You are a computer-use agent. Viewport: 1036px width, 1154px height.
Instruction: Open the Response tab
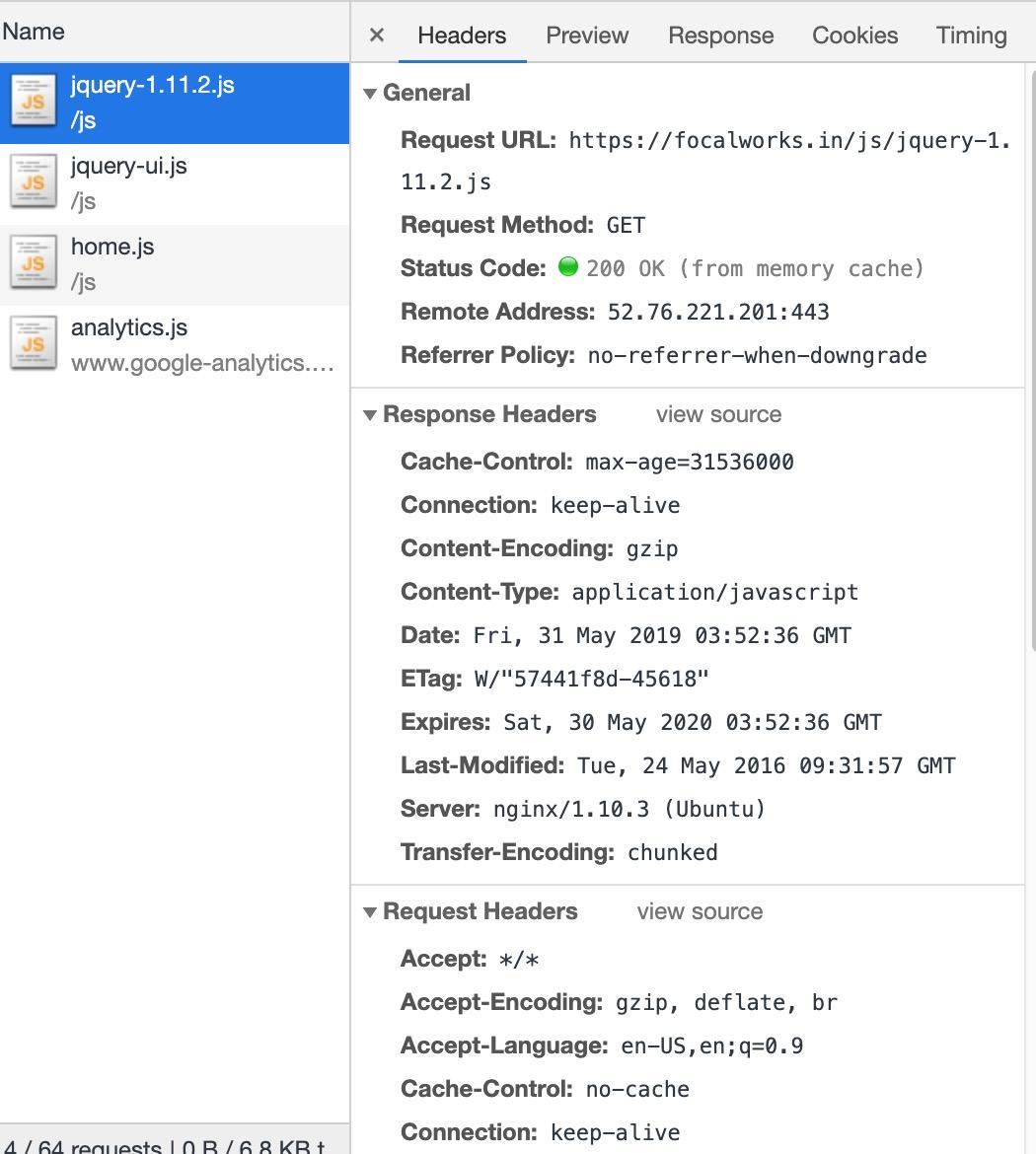(720, 36)
